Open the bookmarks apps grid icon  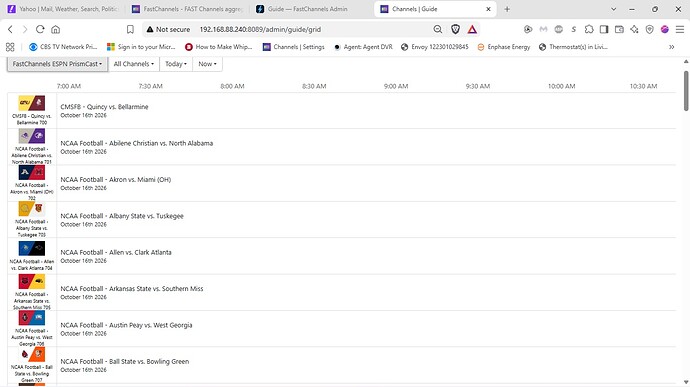(10, 47)
